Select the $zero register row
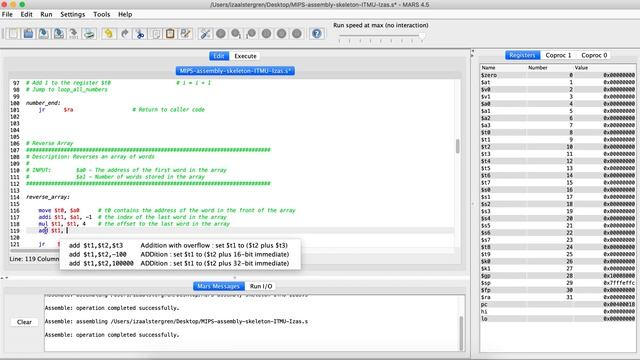The width and height of the screenshot is (640, 360). (x=558, y=75)
